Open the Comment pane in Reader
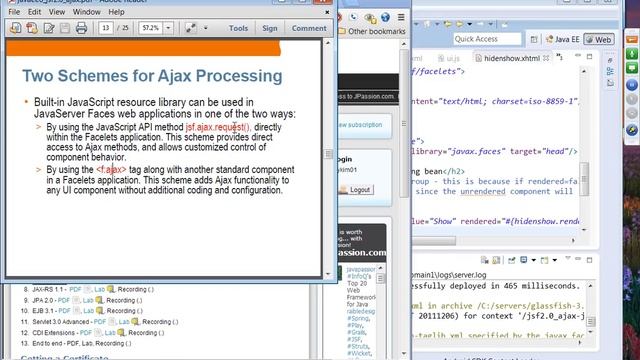The height and width of the screenshot is (360, 640). (x=309, y=28)
